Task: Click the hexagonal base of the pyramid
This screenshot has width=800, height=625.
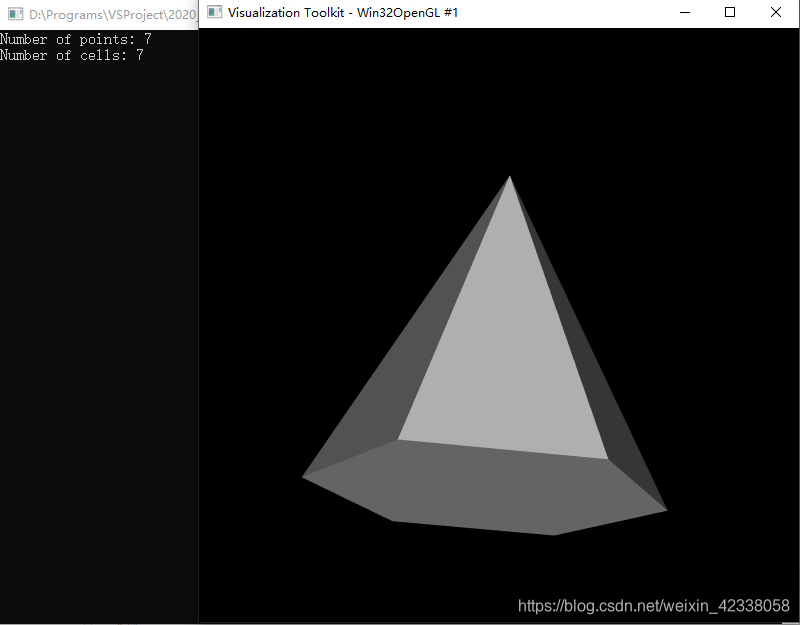Action: (x=490, y=490)
